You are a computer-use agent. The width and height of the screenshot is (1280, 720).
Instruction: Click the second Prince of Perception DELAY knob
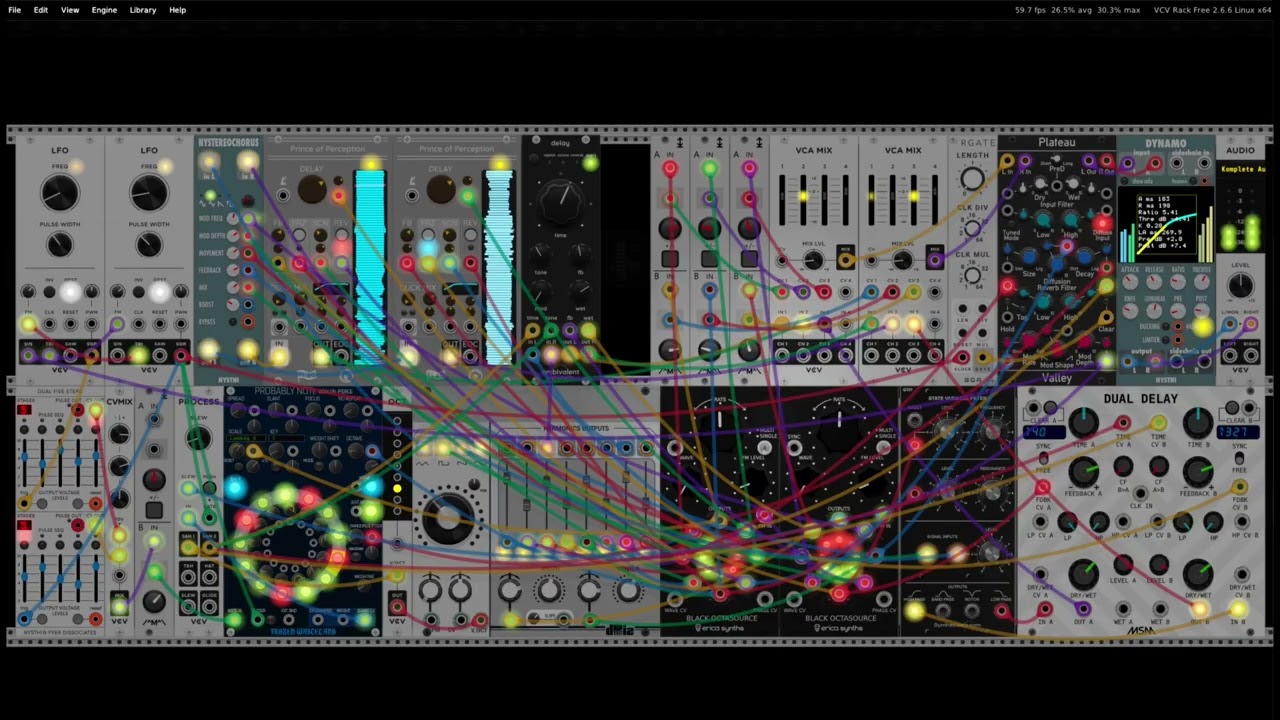coord(441,190)
